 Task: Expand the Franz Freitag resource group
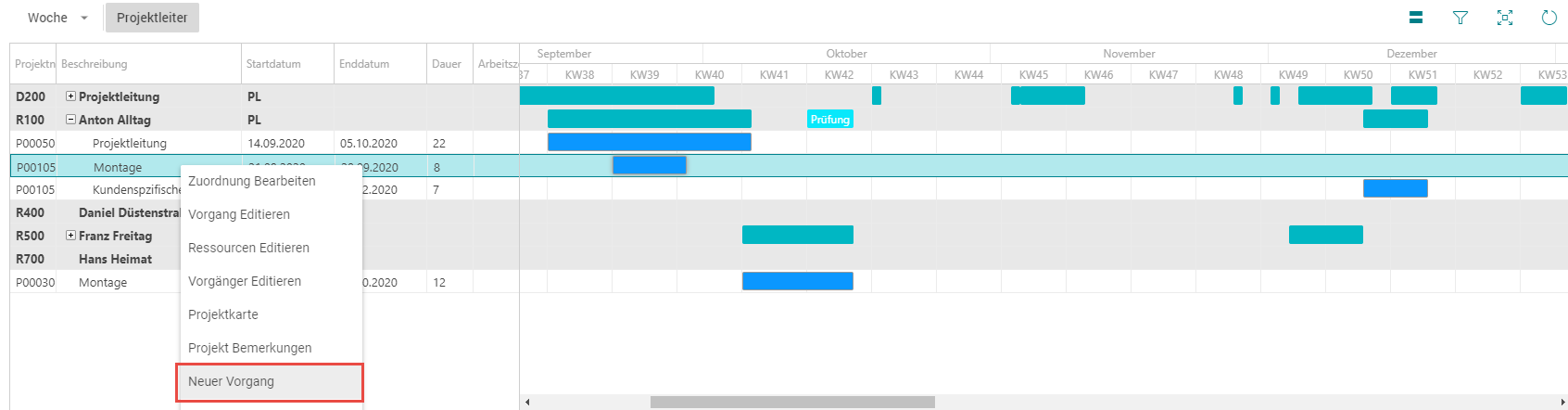[x=70, y=236]
